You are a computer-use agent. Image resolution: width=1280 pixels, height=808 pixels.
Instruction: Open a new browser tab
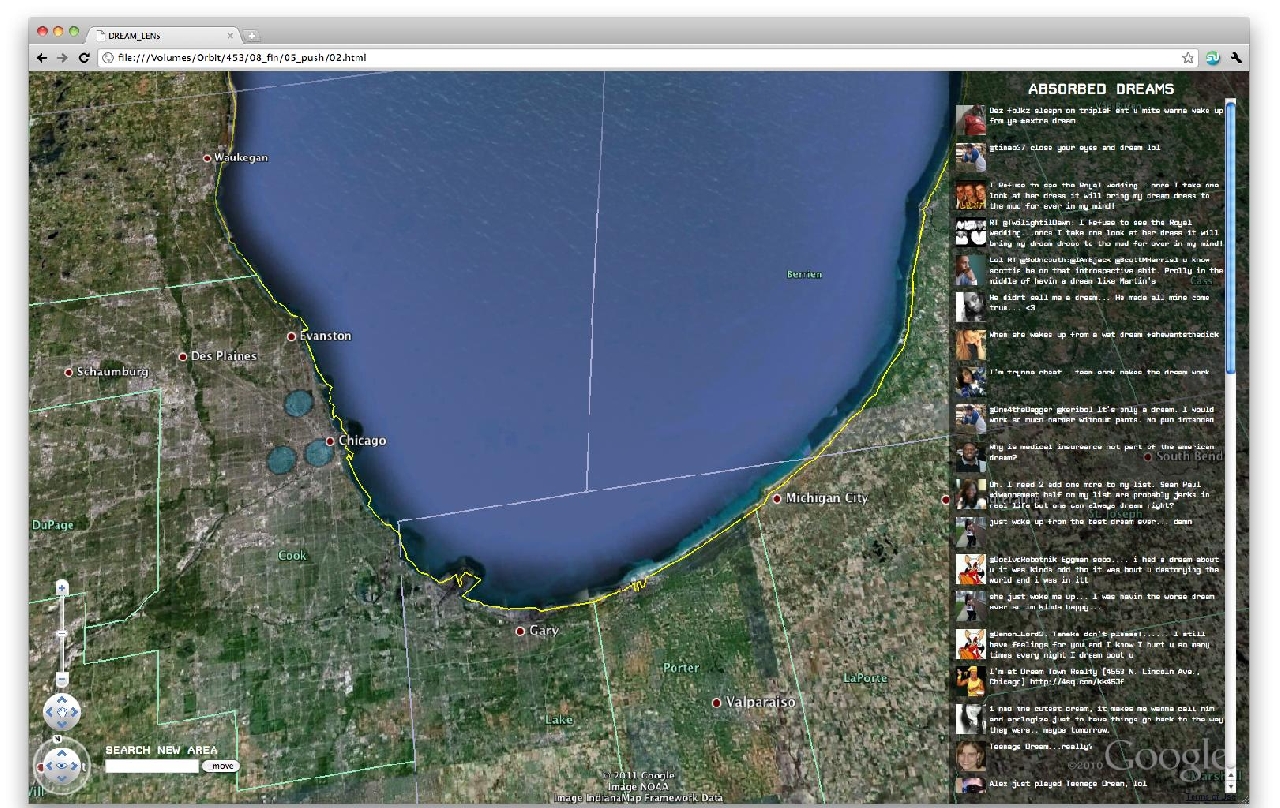252,36
